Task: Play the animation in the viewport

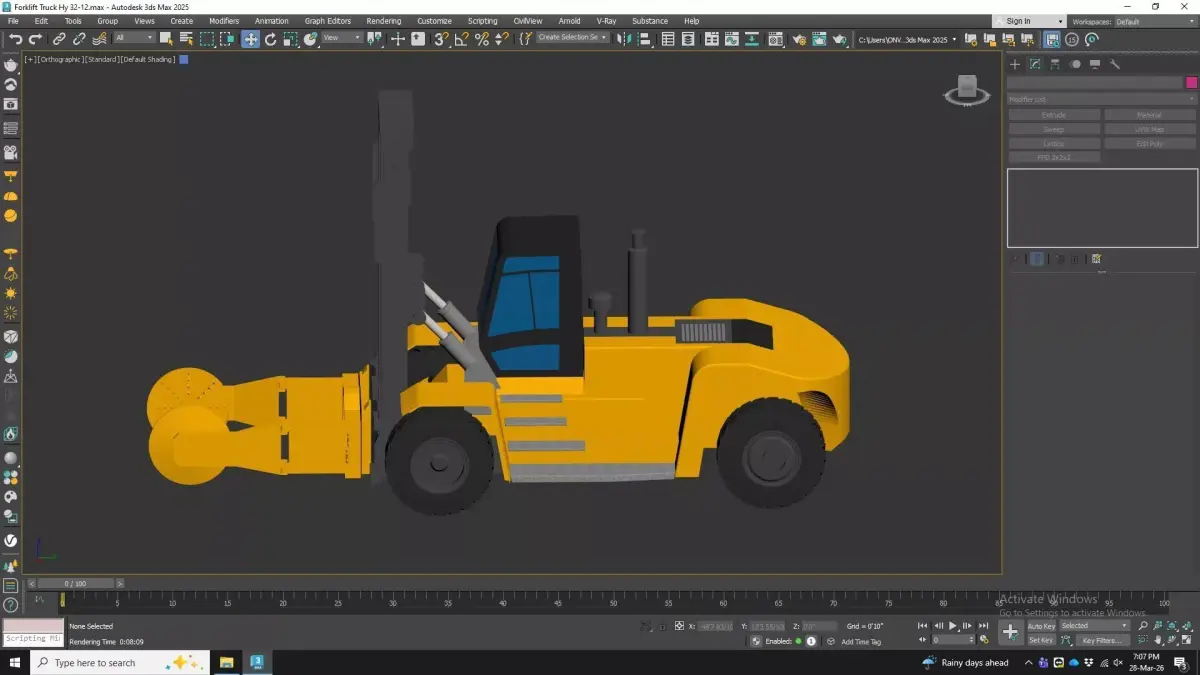Action: click(952, 626)
